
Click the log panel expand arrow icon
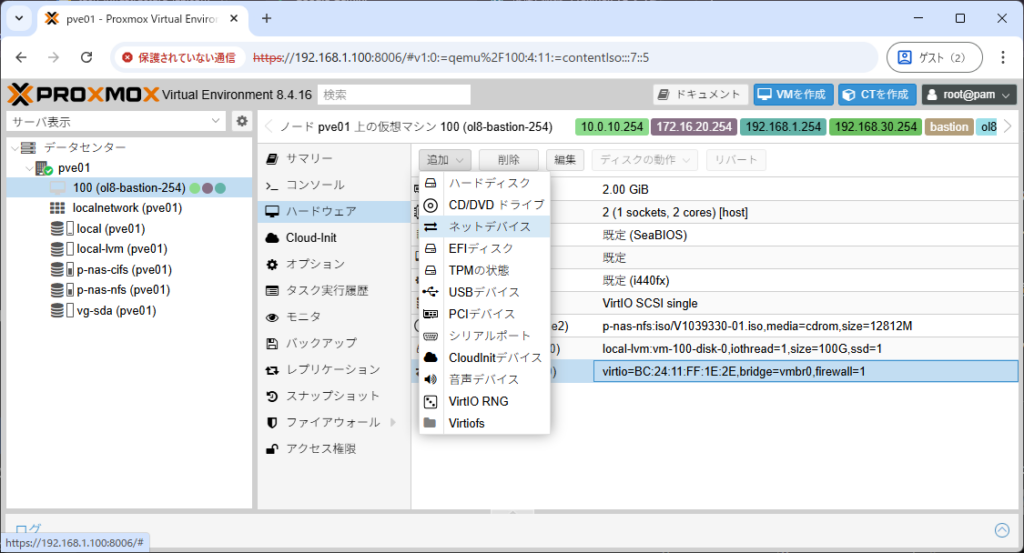(1002, 530)
